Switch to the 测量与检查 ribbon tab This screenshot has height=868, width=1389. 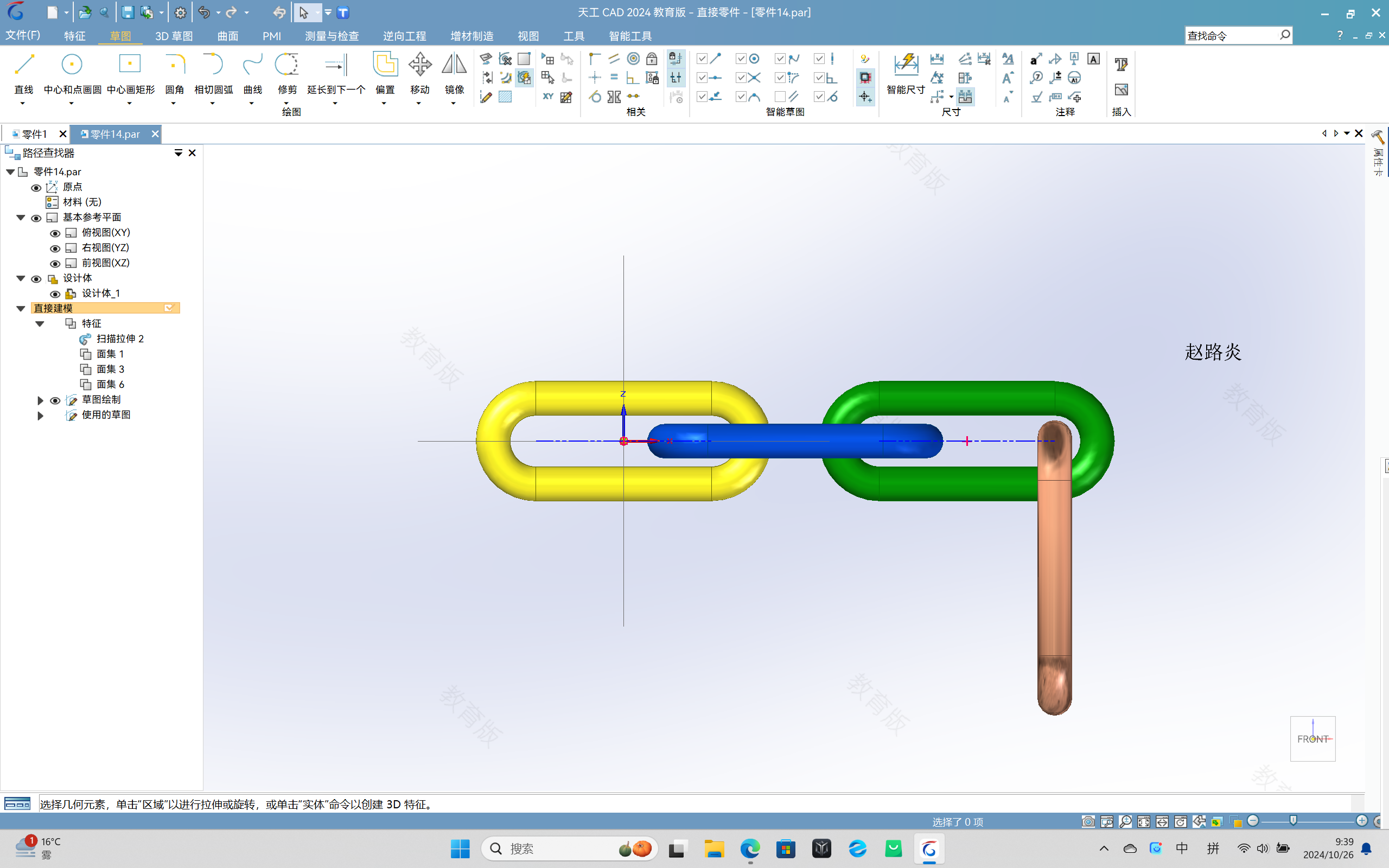332,36
